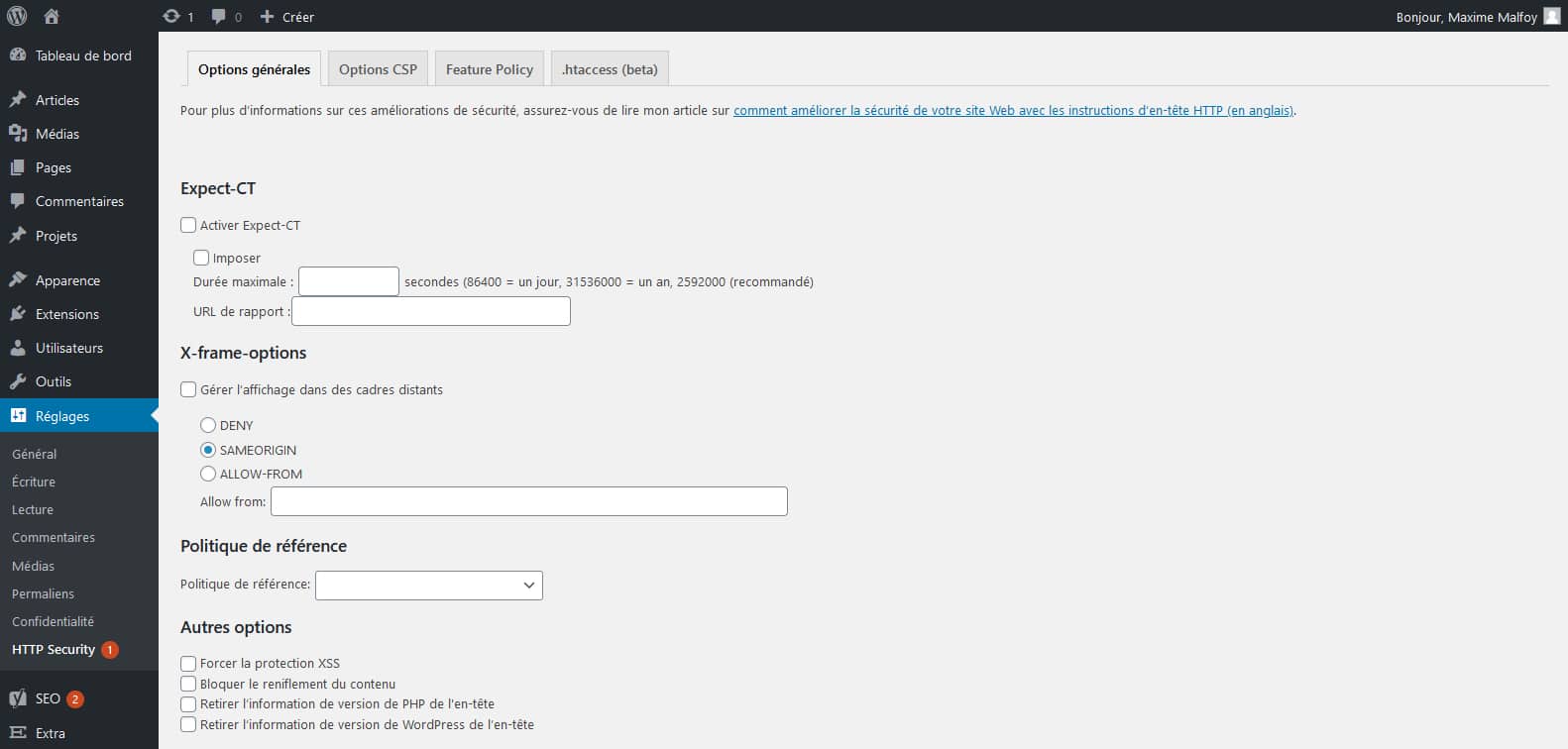1568x749 pixels.
Task: Tick the Imposer checkbox
Action: click(201, 258)
